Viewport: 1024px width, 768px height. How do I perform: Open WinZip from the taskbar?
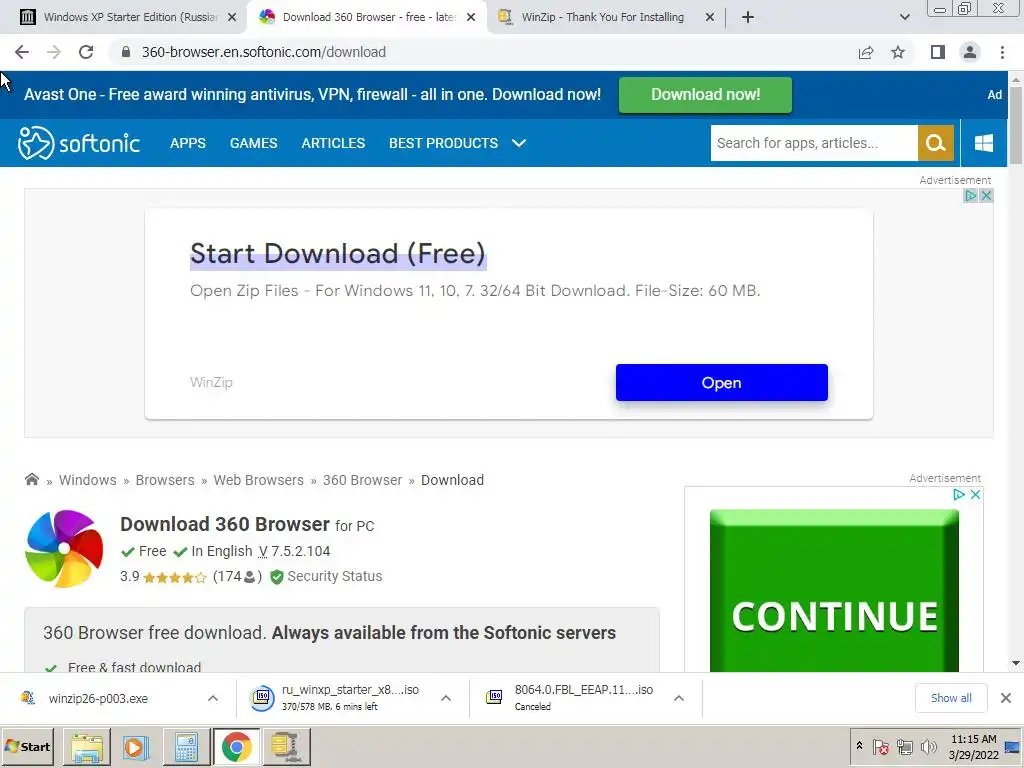286,746
